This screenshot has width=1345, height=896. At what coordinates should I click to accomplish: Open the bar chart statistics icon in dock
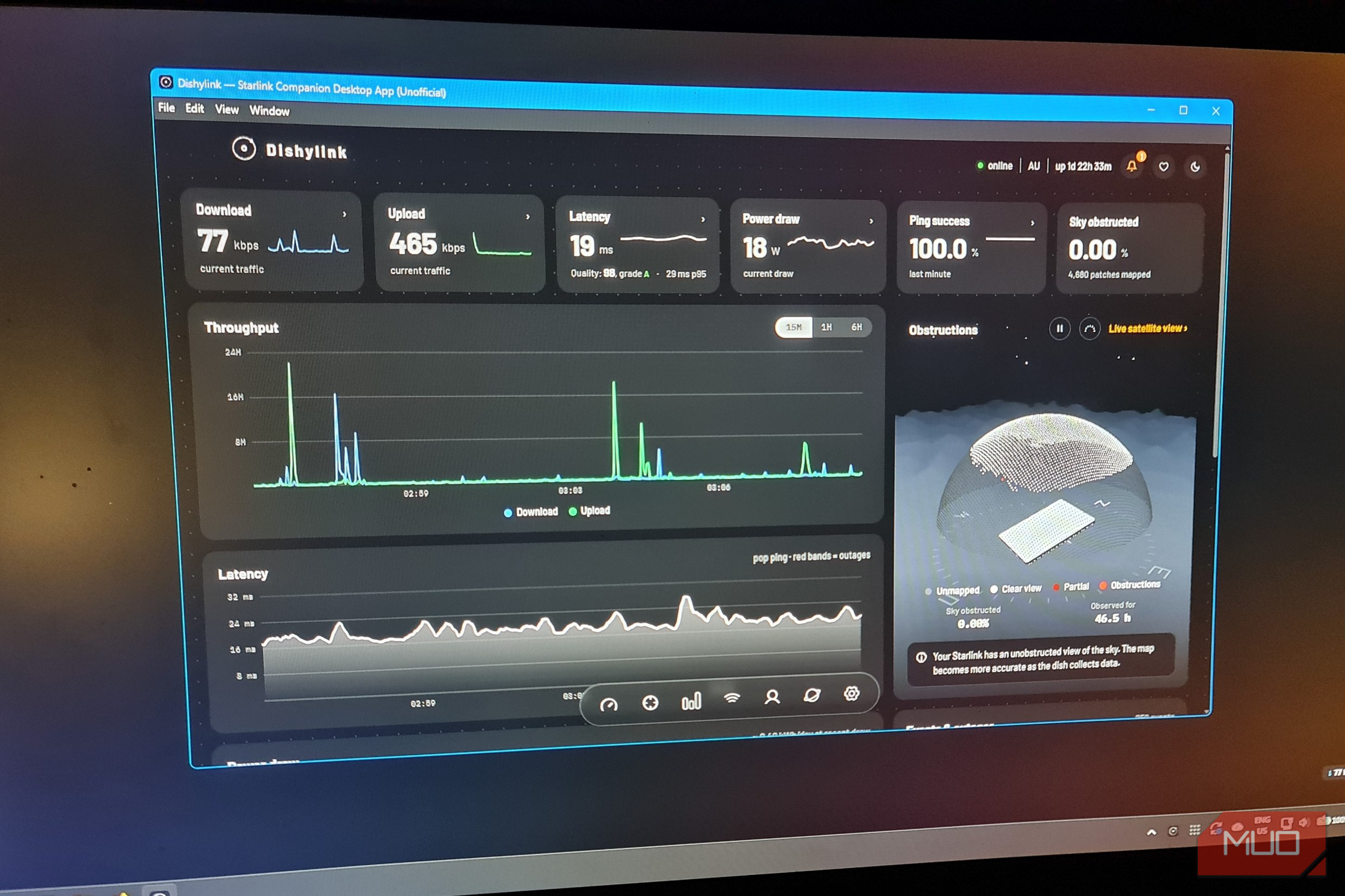coord(691,701)
